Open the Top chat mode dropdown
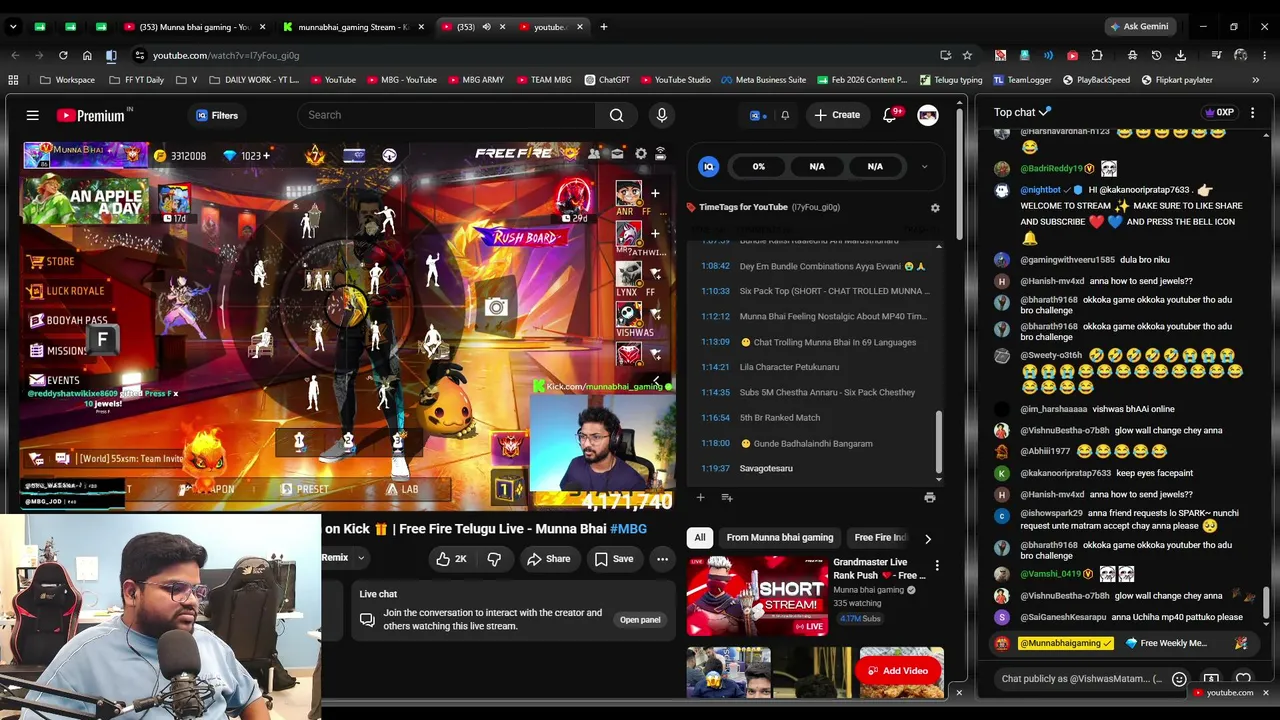 point(1022,113)
